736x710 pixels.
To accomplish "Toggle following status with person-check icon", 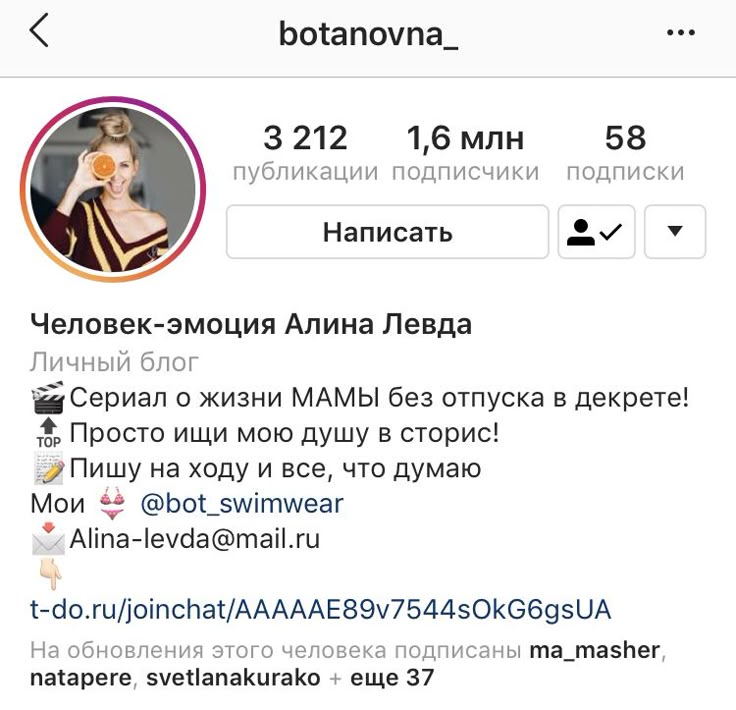I will point(596,231).
